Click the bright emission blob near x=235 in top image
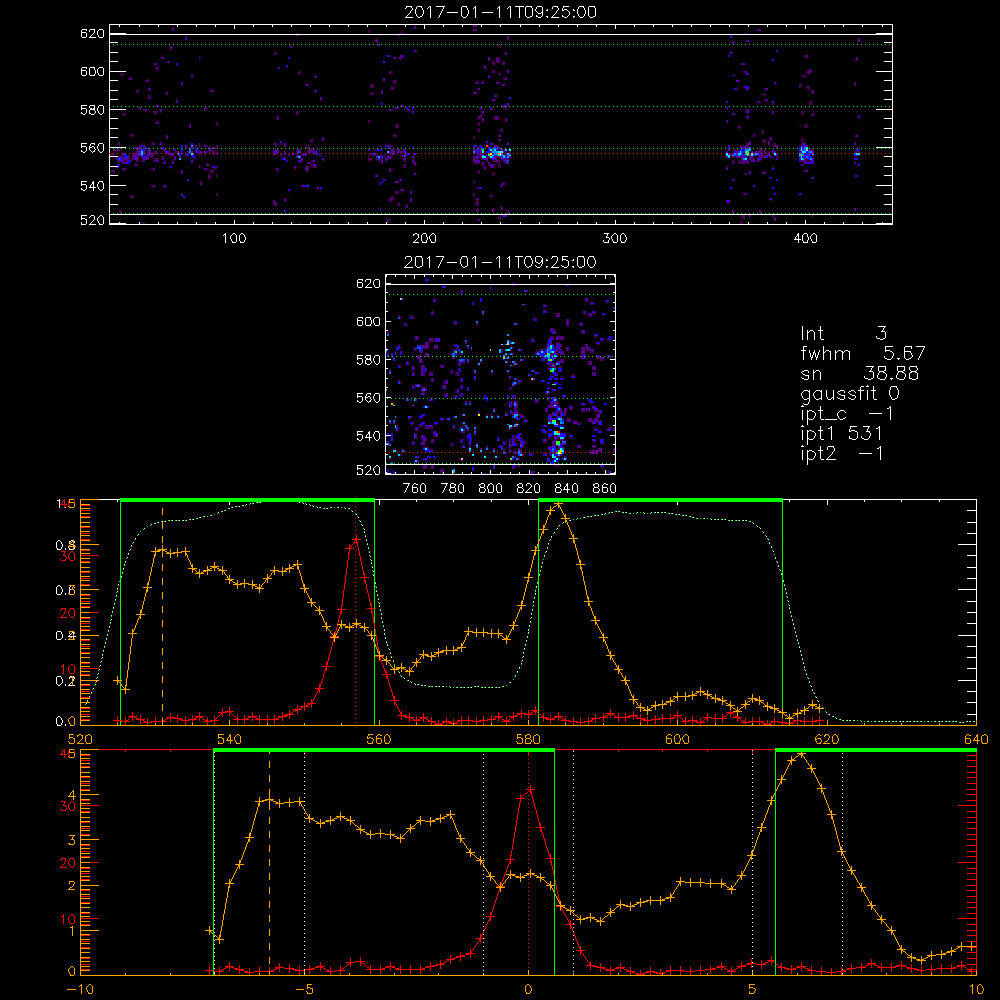1000x1000 pixels. (x=492, y=153)
